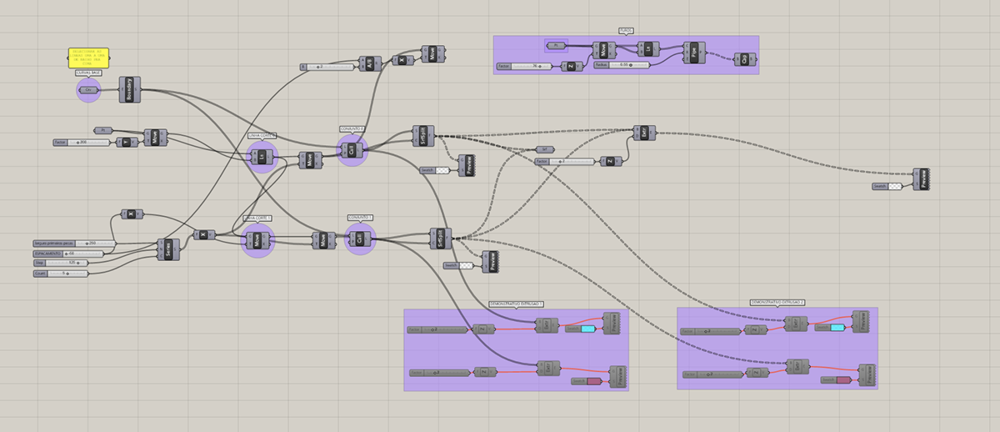Click the X unit vector above the Series sliders
1000x432 pixels.
click(132, 214)
